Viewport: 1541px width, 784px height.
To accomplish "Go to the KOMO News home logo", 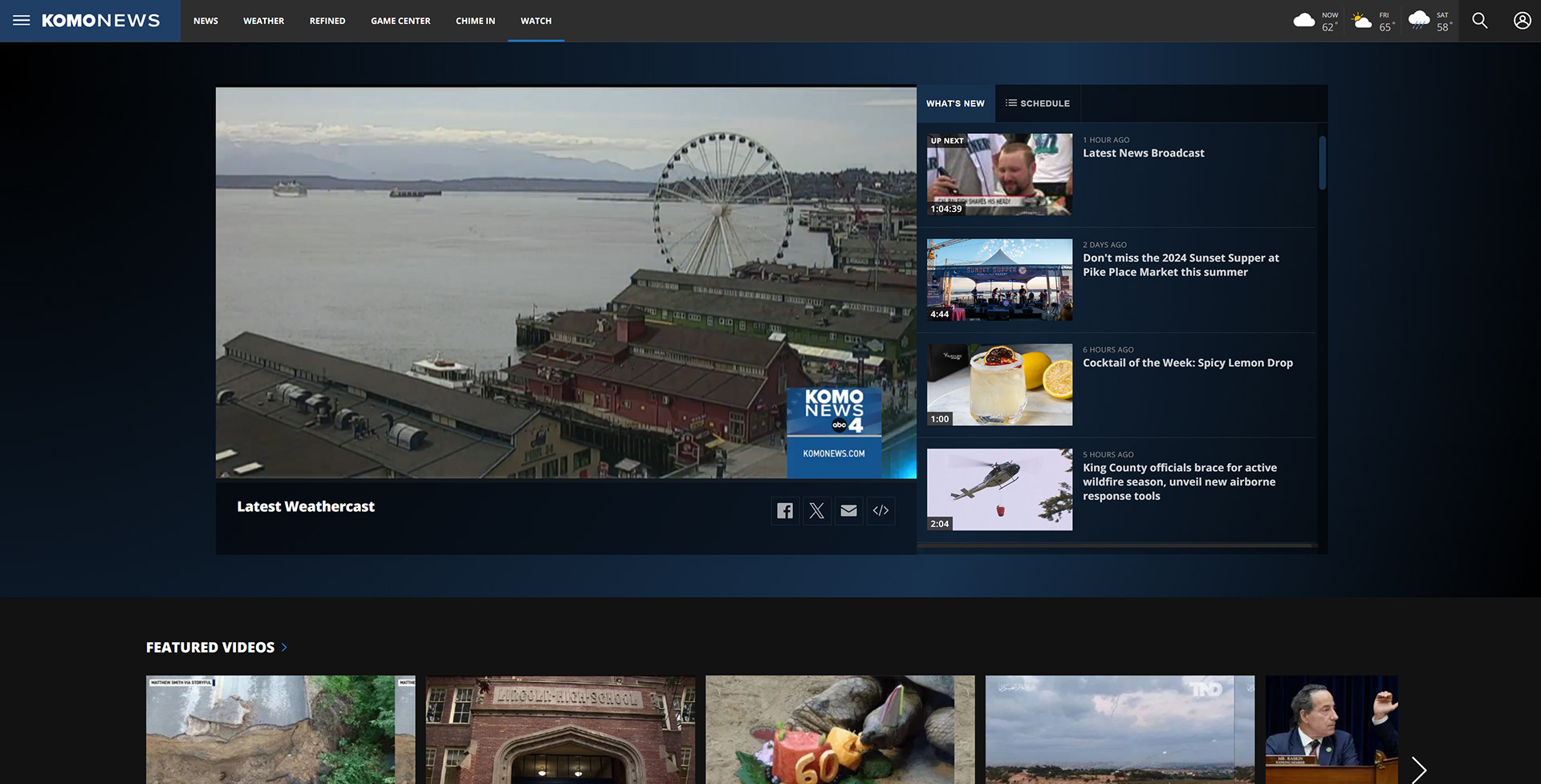I will (x=101, y=21).
